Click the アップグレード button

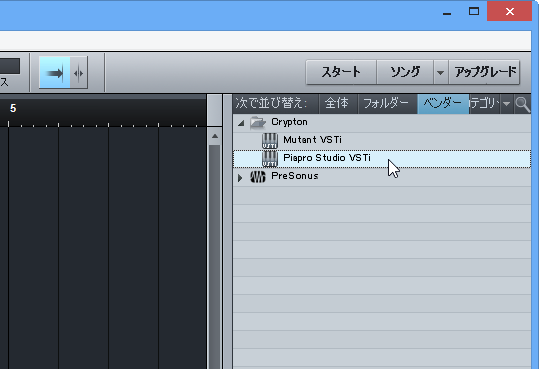click(484, 72)
